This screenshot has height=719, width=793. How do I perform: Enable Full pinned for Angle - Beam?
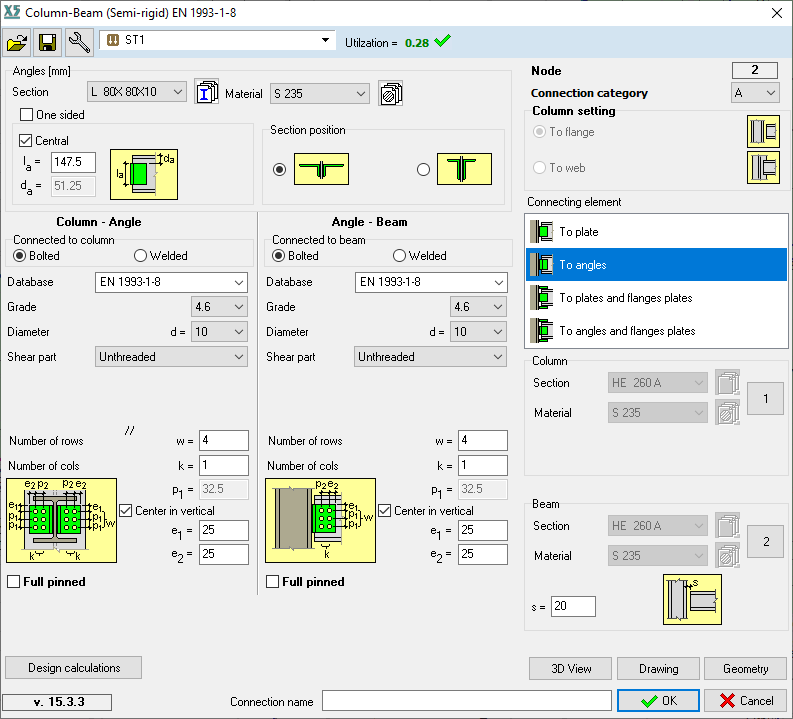coord(273,582)
